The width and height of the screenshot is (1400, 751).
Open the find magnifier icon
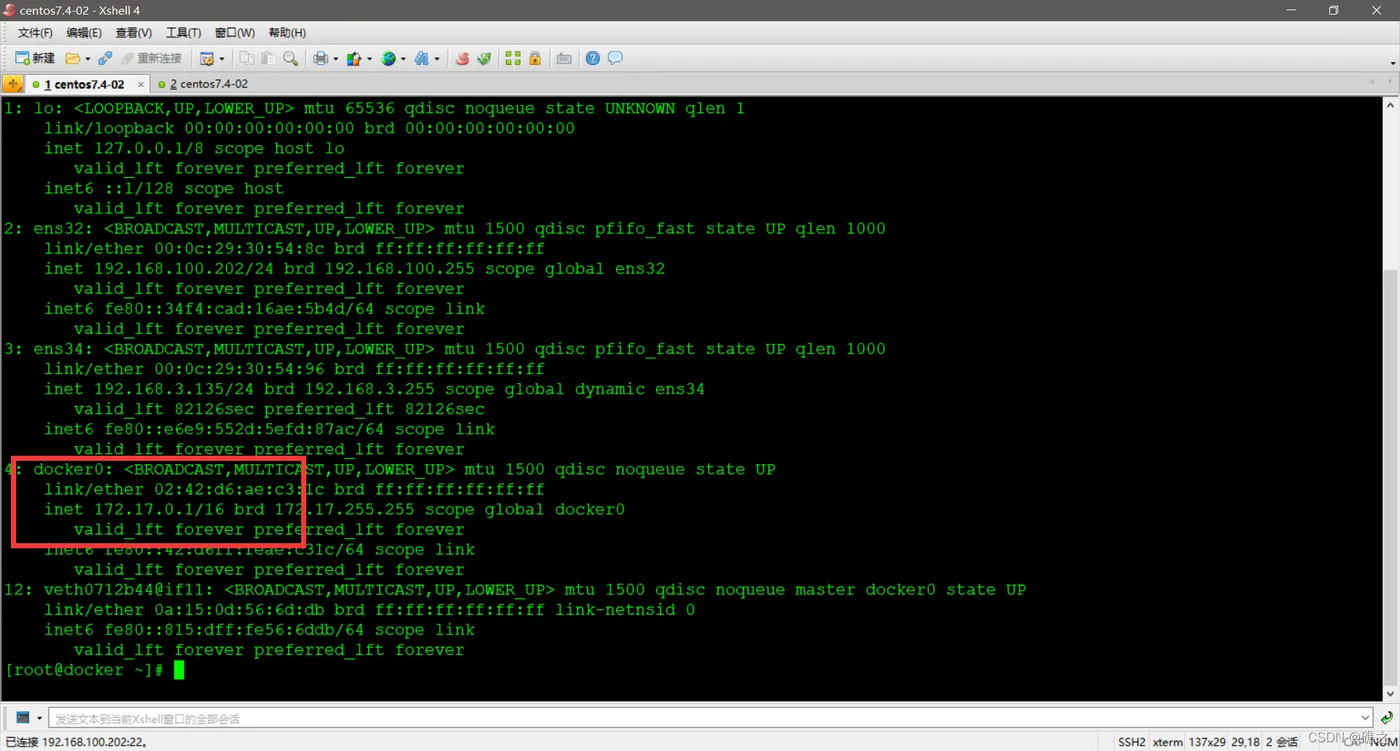(290, 58)
